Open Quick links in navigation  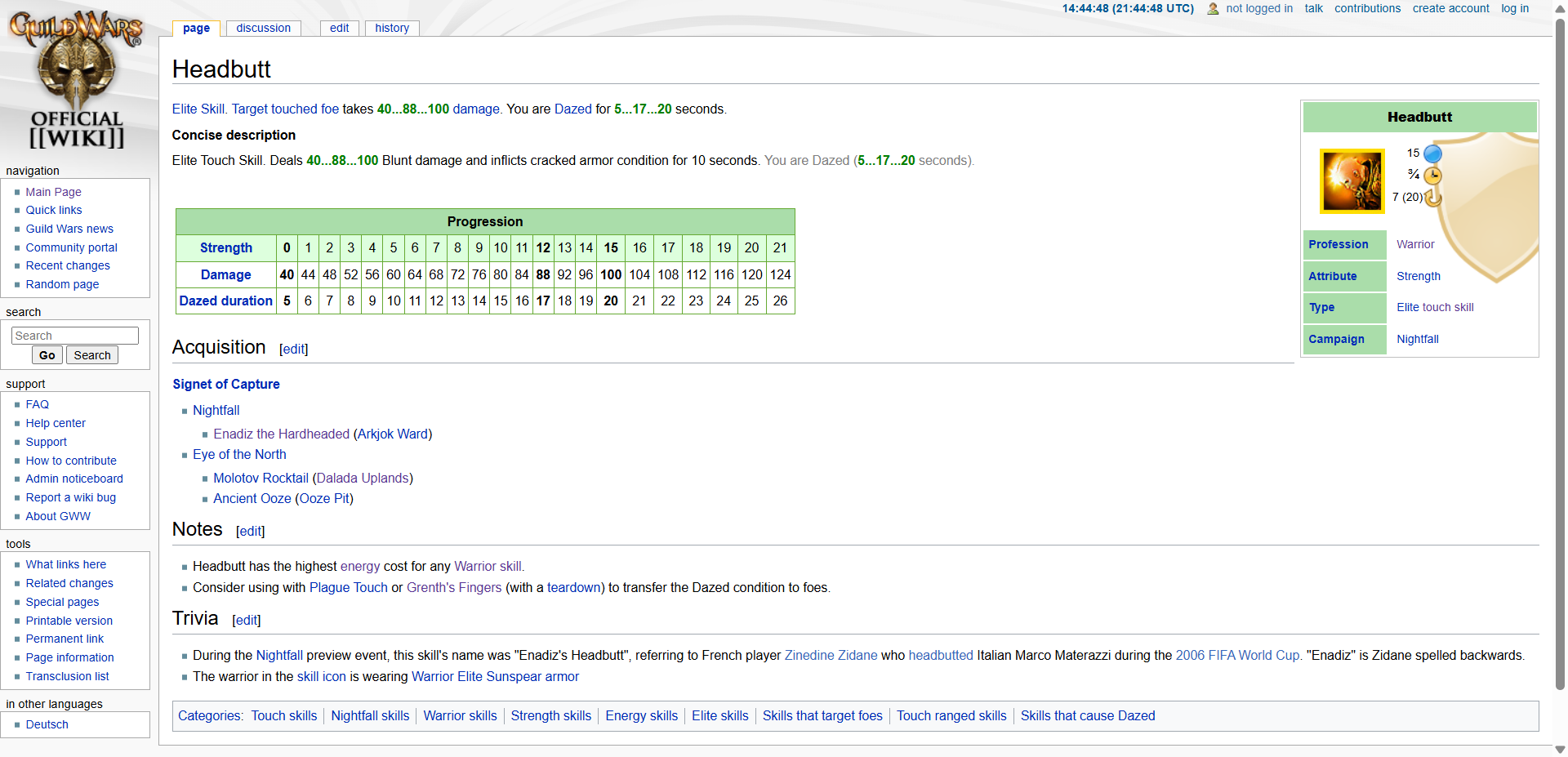(x=53, y=210)
